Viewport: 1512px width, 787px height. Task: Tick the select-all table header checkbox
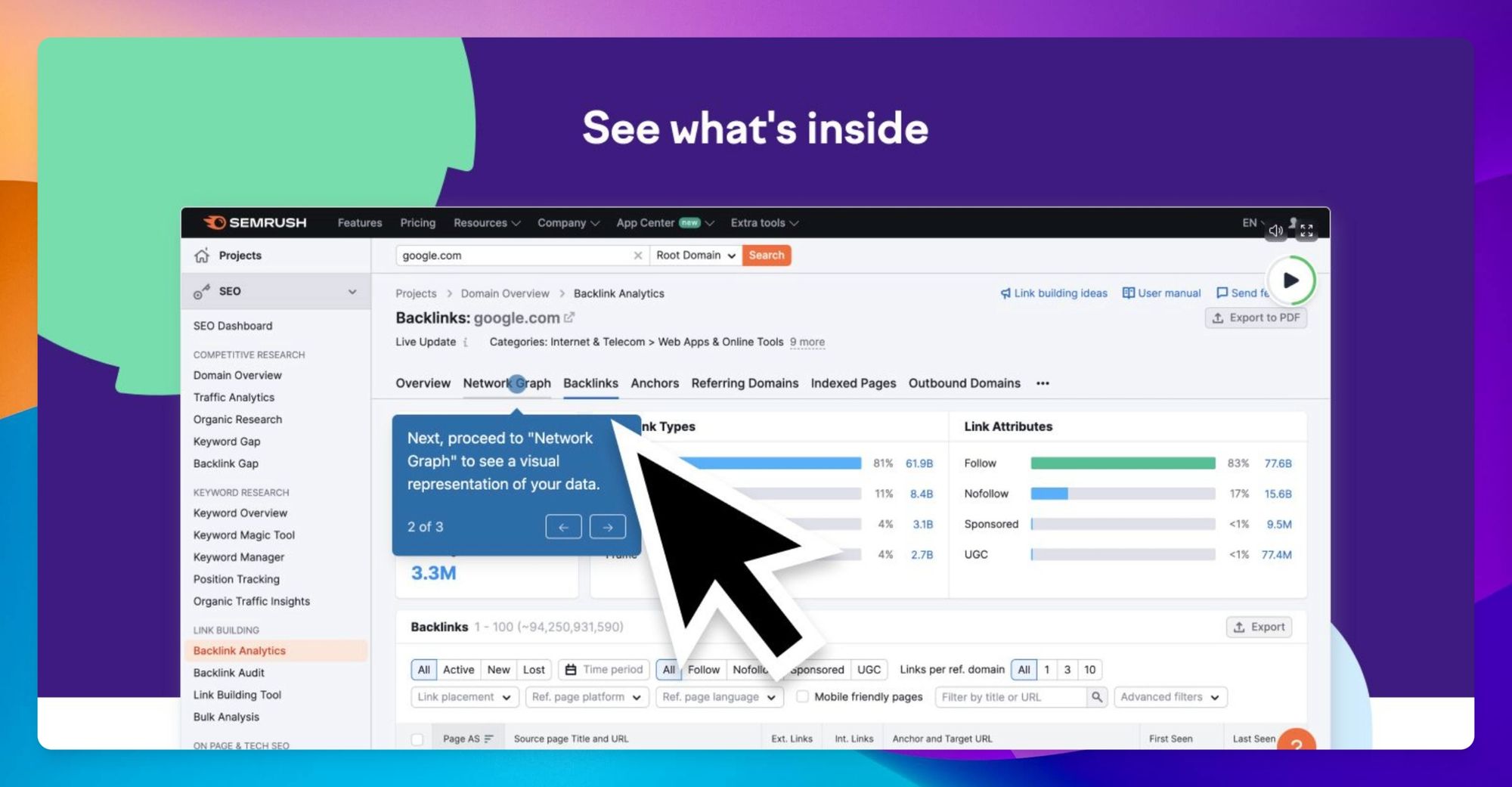pyautogui.click(x=417, y=739)
